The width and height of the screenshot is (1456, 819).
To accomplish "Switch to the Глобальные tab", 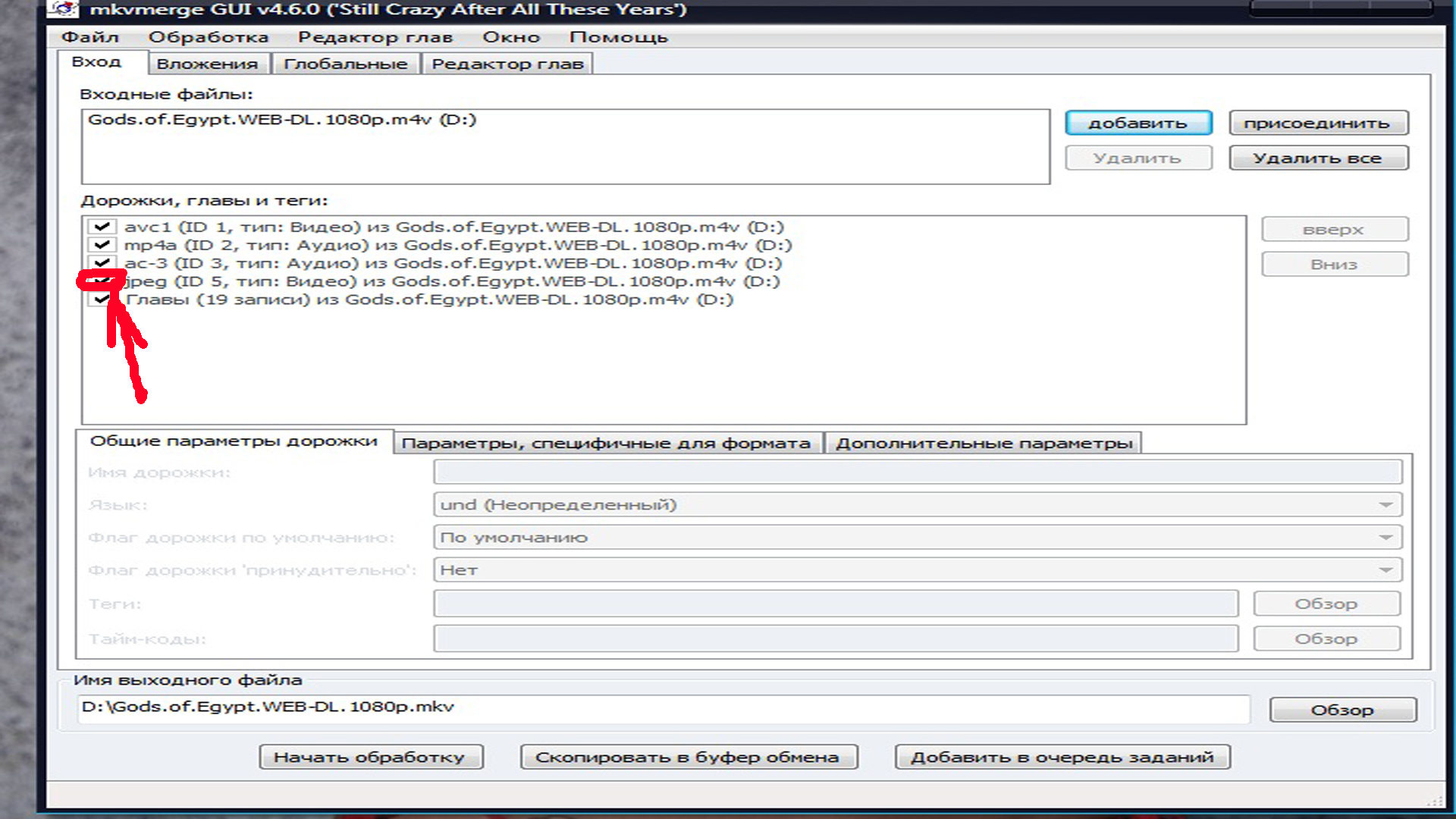I will pyautogui.click(x=345, y=64).
